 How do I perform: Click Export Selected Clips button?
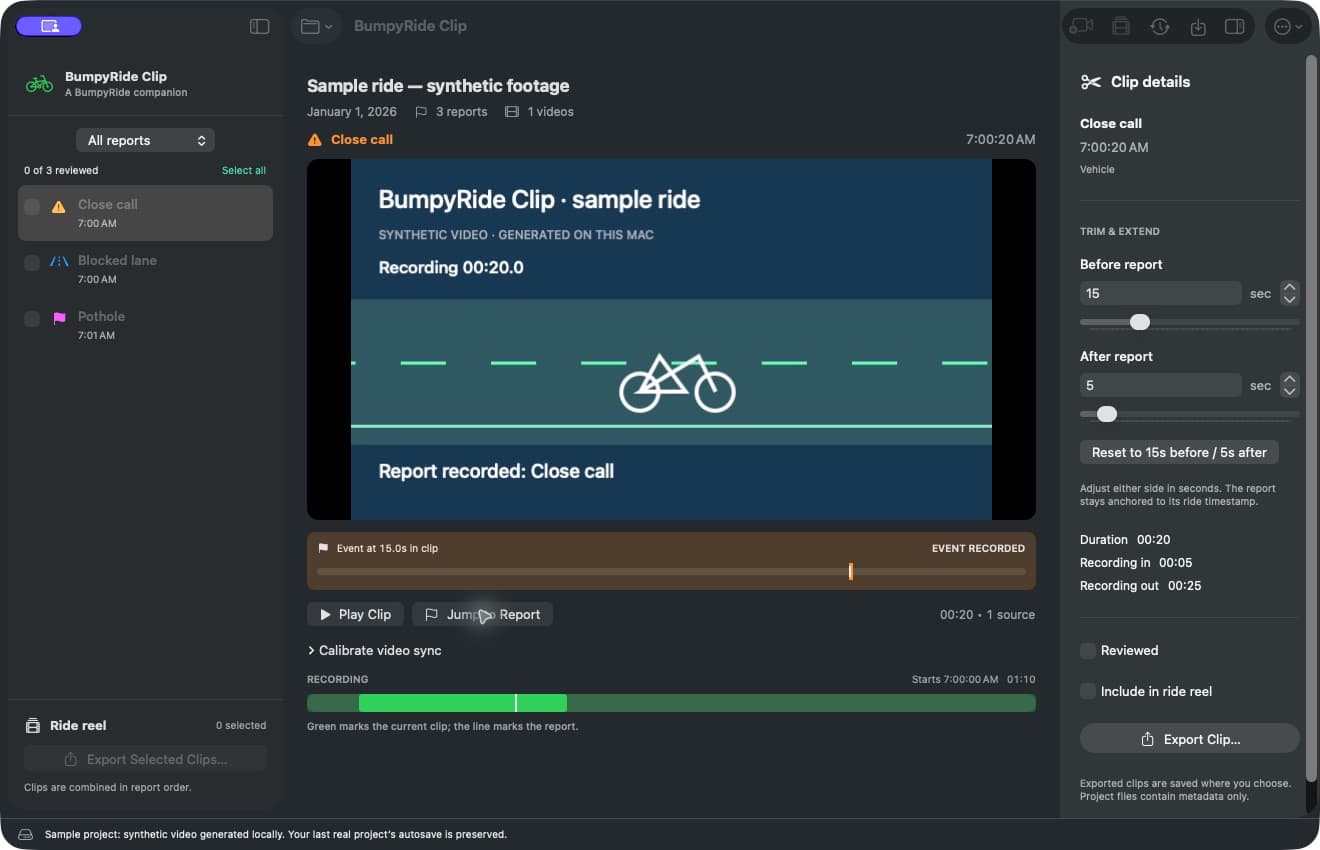click(x=146, y=759)
